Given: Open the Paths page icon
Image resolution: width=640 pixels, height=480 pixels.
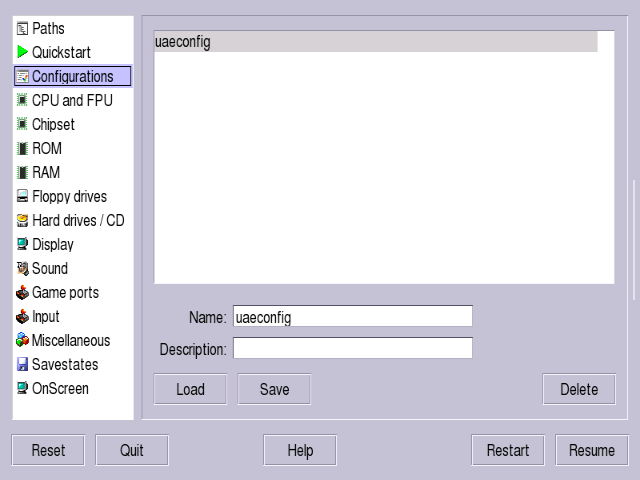Looking at the screenshot, I should click(x=22, y=29).
